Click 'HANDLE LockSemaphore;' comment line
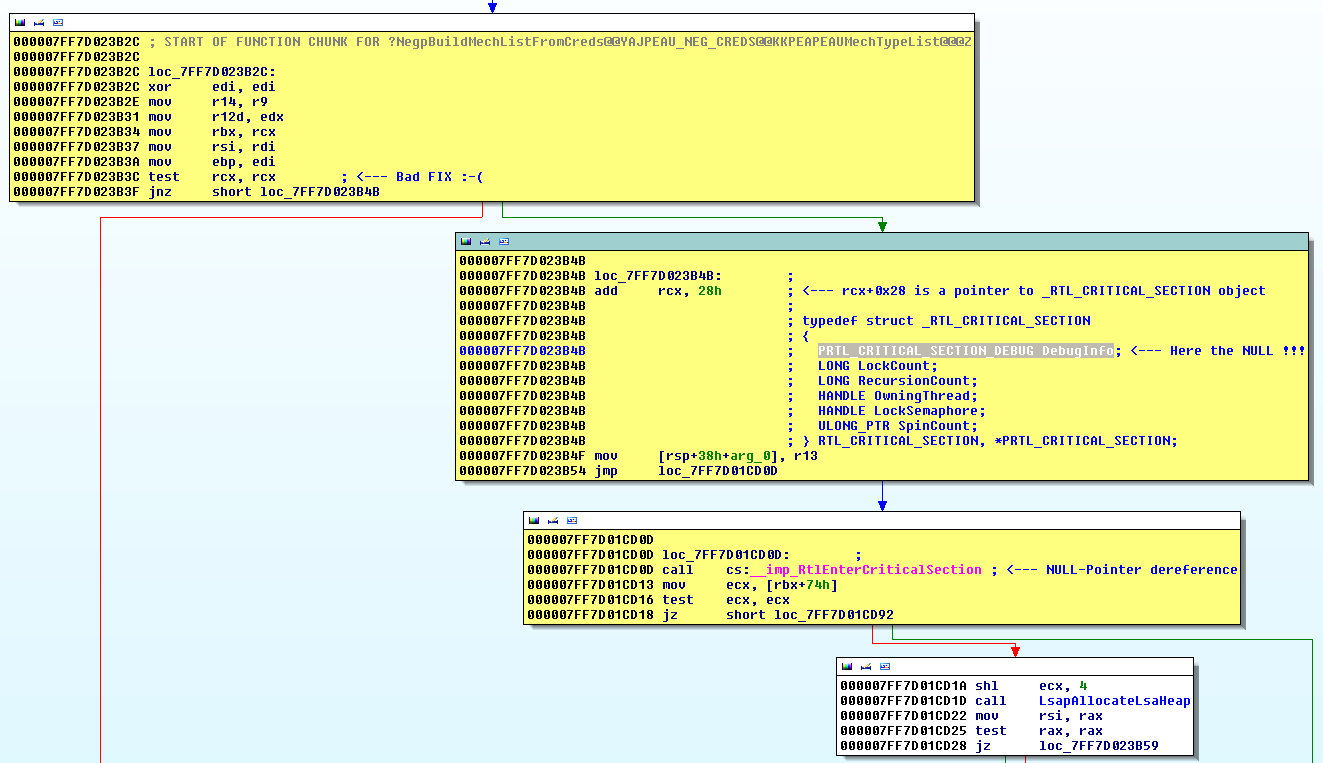The height and width of the screenshot is (763, 1323). (902, 411)
